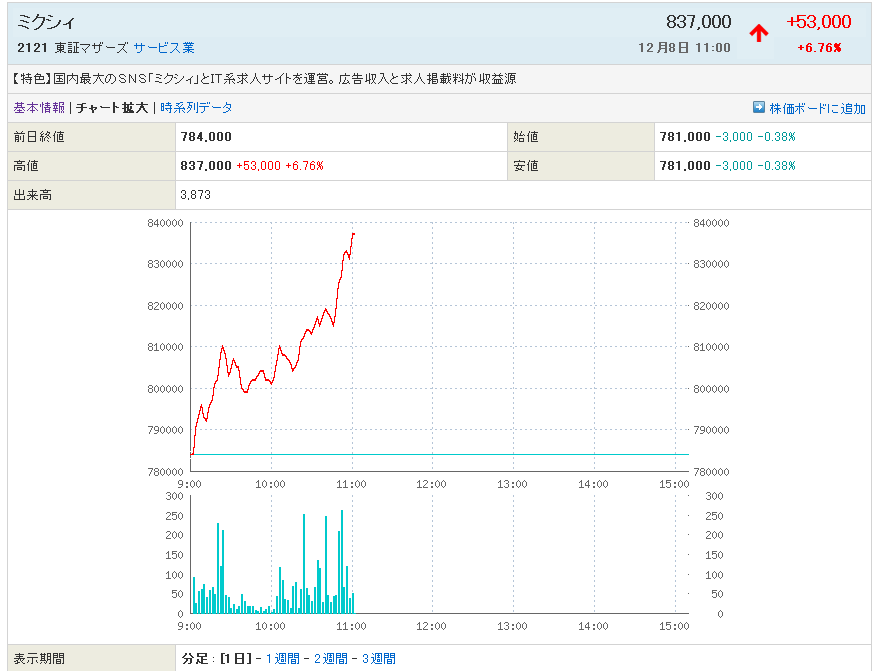Select the チャート拡大 tab
The width and height of the screenshot is (883, 671).
pos(112,108)
